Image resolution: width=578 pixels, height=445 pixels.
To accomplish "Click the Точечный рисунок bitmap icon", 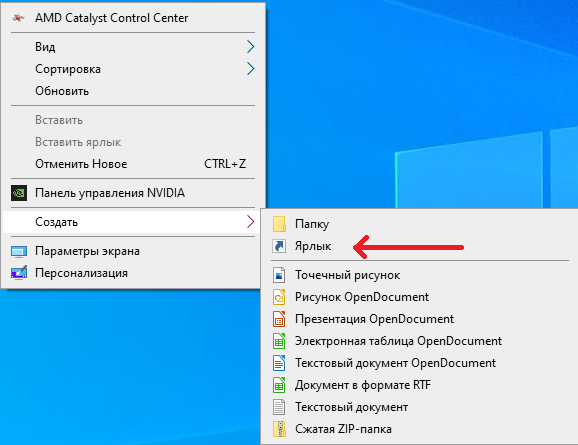I will coord(279,275).
